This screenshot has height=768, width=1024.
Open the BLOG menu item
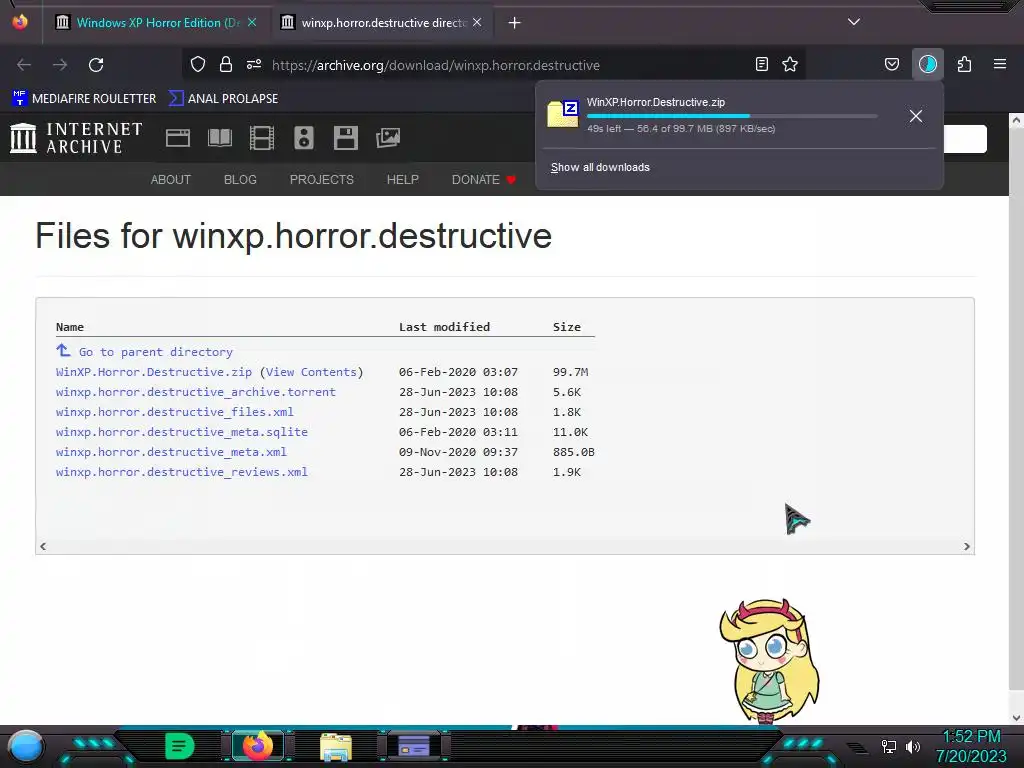tap(240, 180)
